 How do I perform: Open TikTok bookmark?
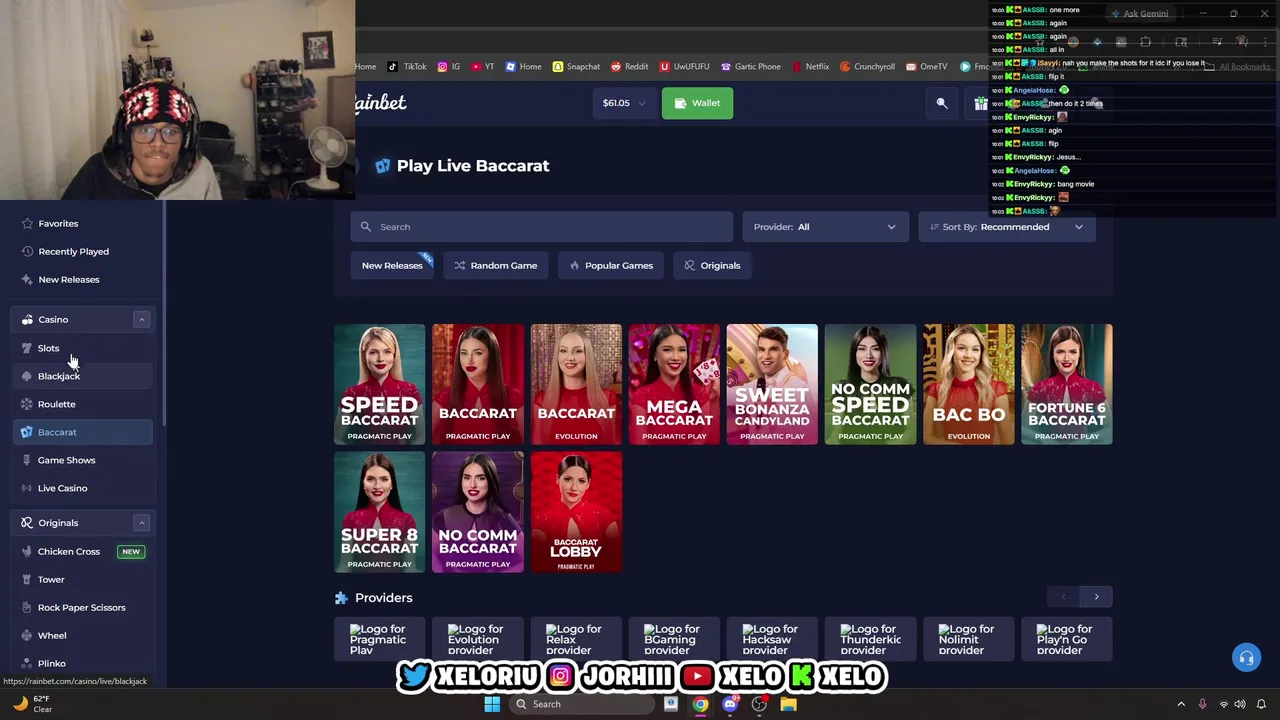407,66
